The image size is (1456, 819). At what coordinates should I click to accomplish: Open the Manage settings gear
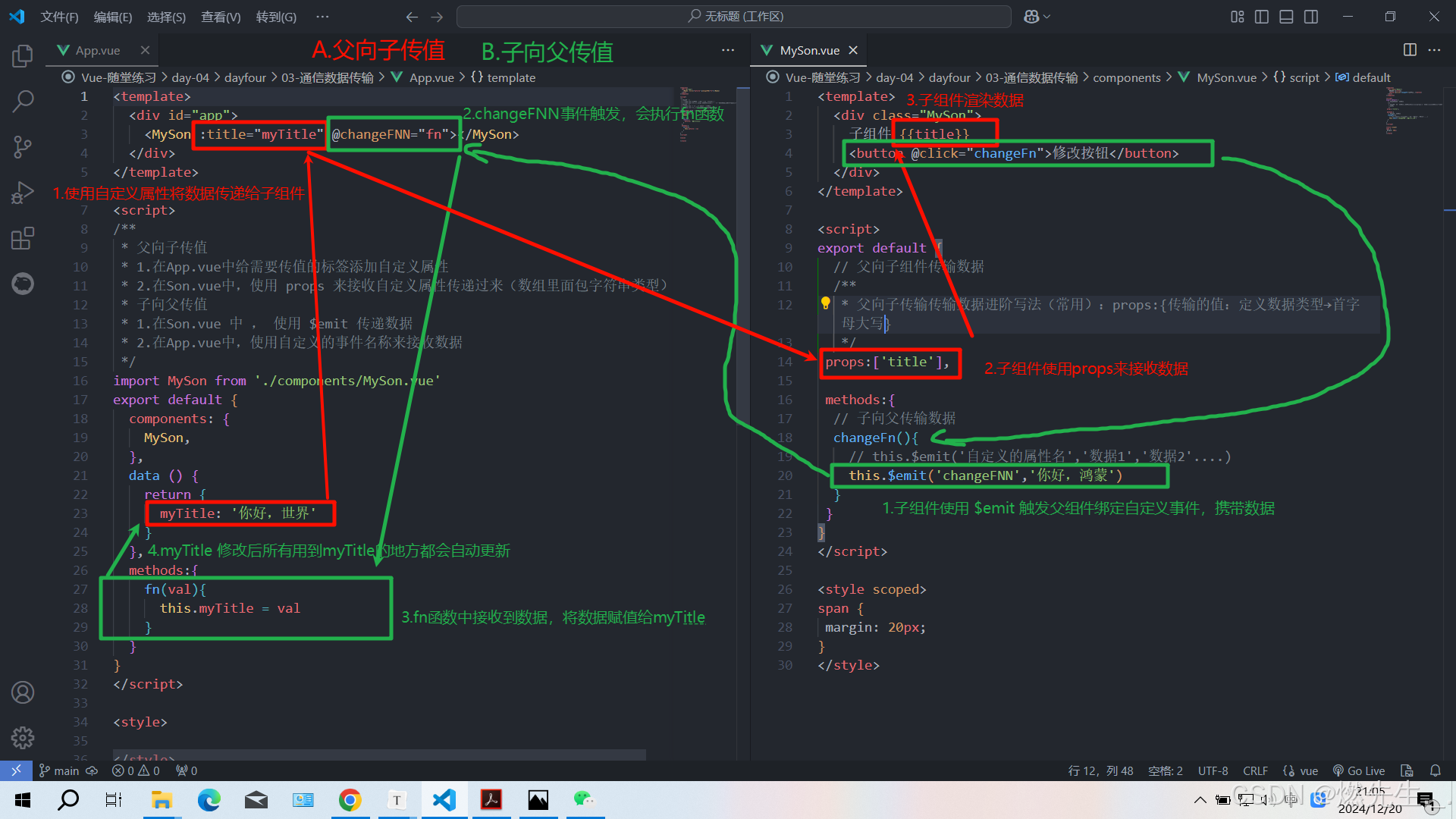click(x=22, y=737)
